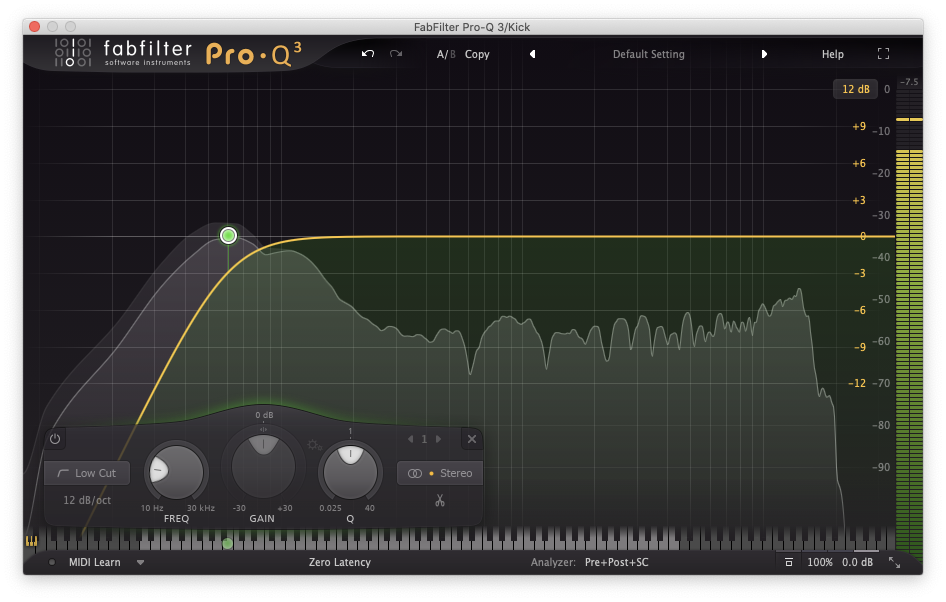Enter full screen mode icon
This screenshot has height=602, width=946.
point(883,54)
